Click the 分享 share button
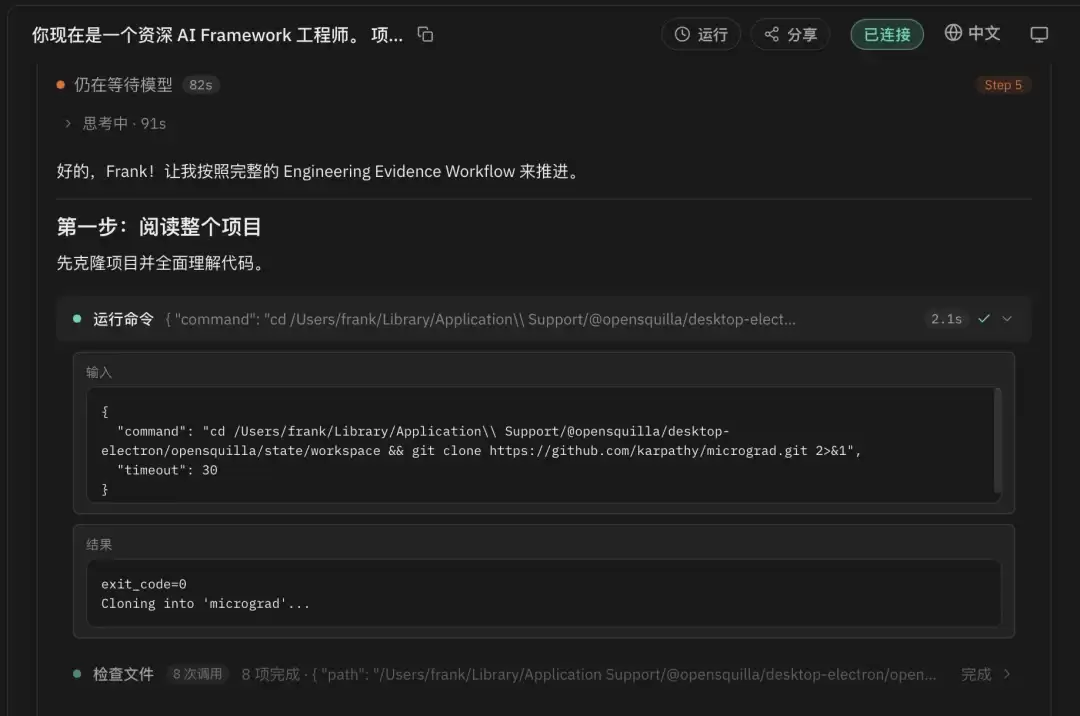The width and height of the screenshot is (1080, 716). [x=791, y=34]
